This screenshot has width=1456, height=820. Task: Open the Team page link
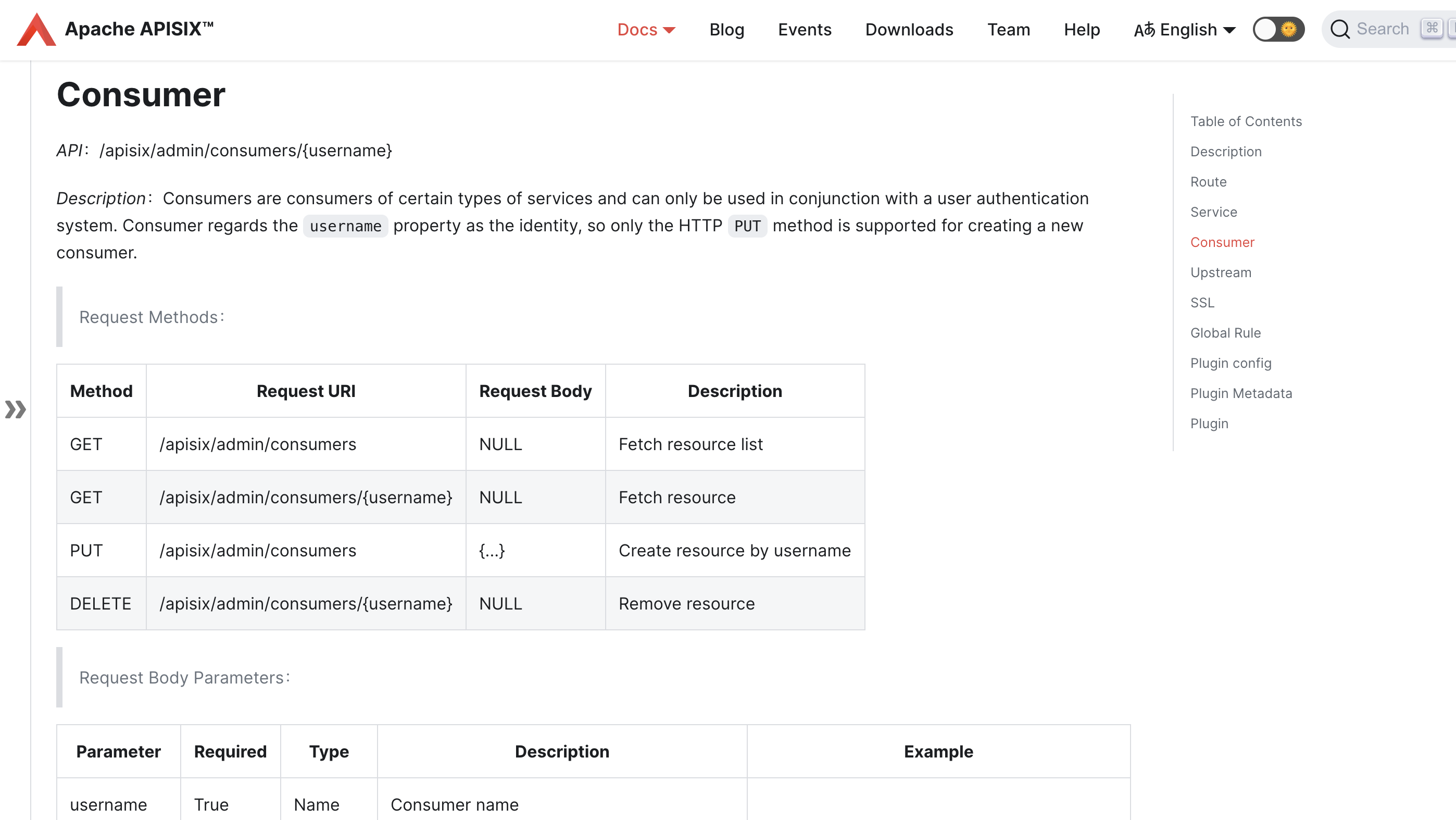[x=1008, y=29]
